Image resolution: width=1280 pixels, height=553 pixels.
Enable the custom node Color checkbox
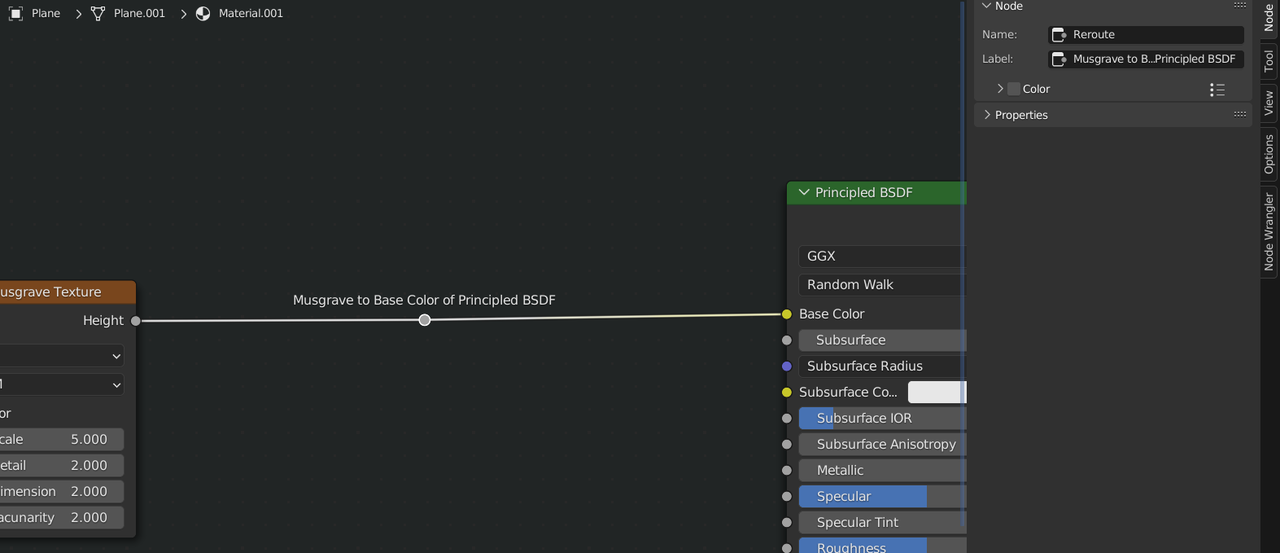pos(1014,89)
